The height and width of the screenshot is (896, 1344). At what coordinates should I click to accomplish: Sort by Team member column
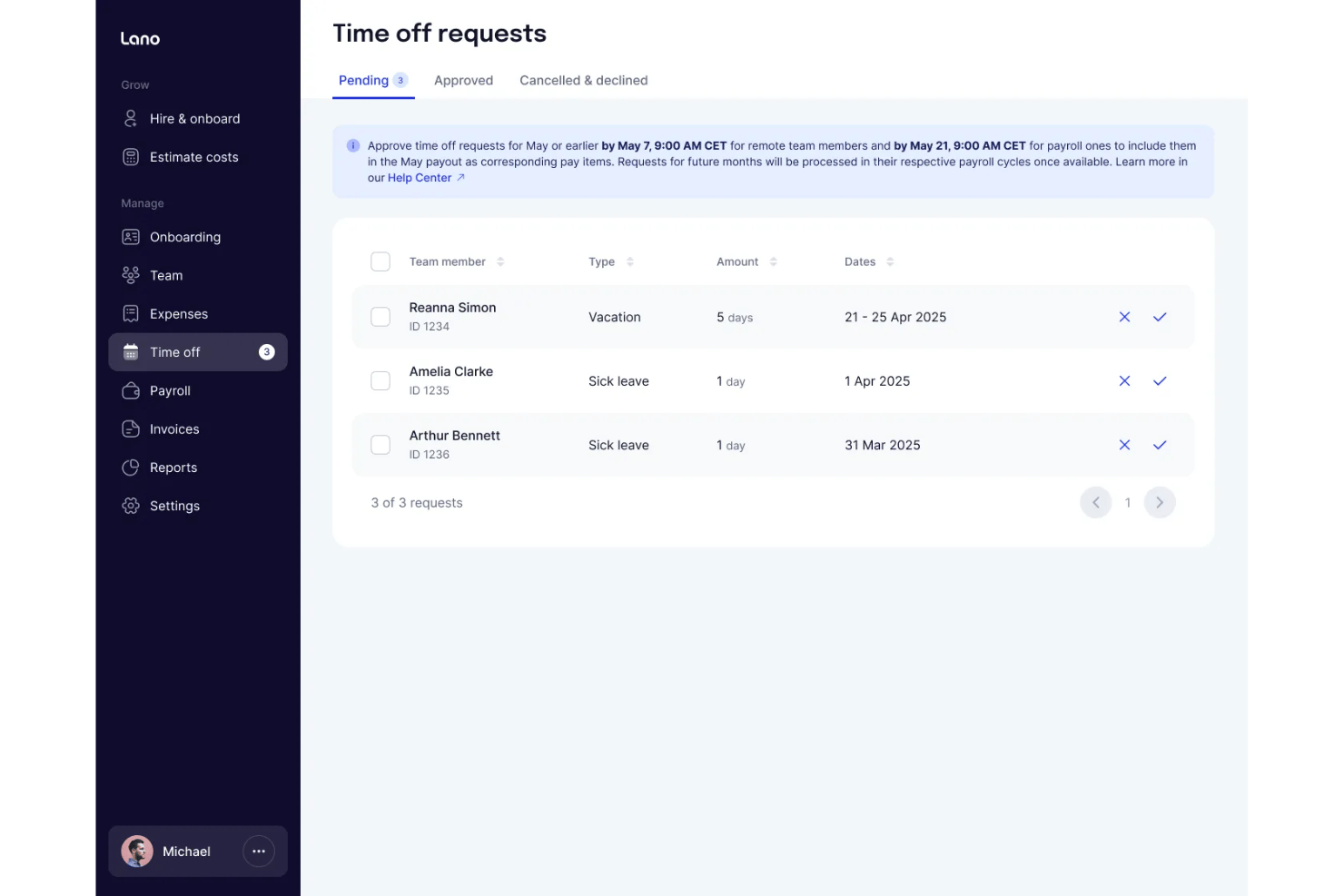(x=500, y=261)
